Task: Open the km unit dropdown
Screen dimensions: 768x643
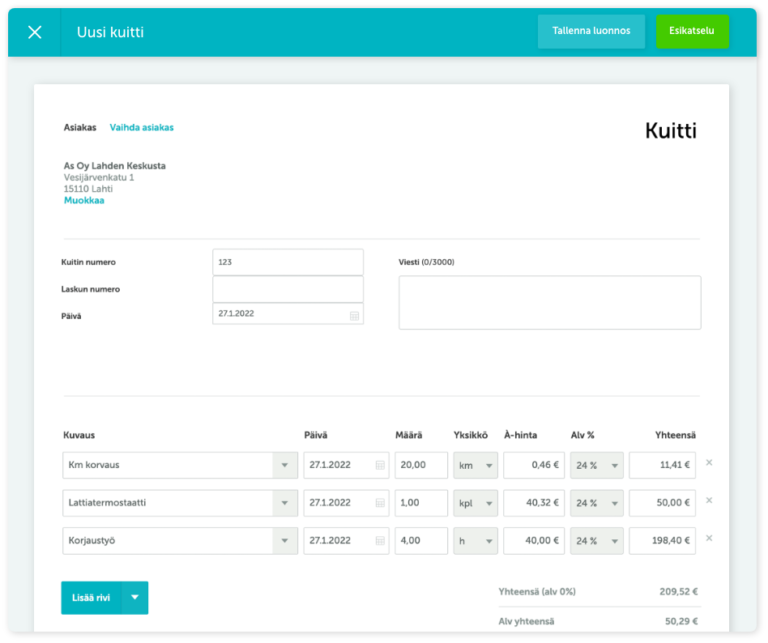Action: click(x=476, y=465)
